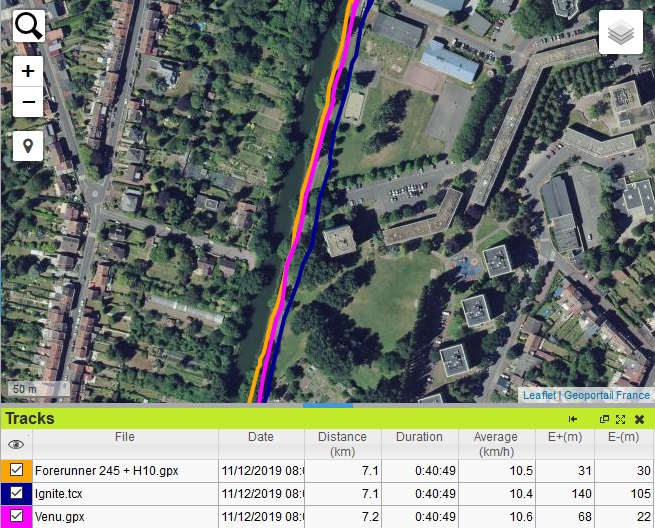Screen dimensions: 655x528
Task: Sort tracks by the Date column header
Action: coord(260,437)
